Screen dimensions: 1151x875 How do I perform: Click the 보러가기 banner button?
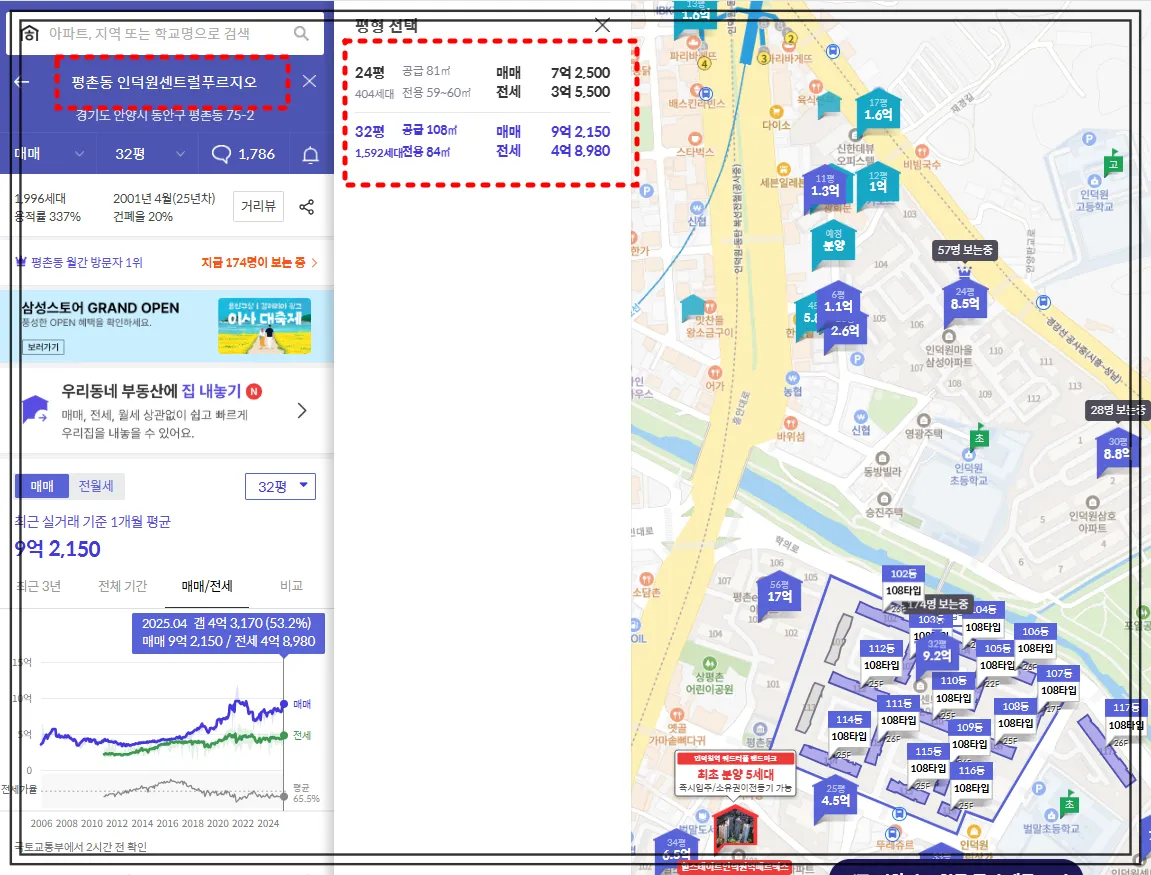(x=43, y=346)
